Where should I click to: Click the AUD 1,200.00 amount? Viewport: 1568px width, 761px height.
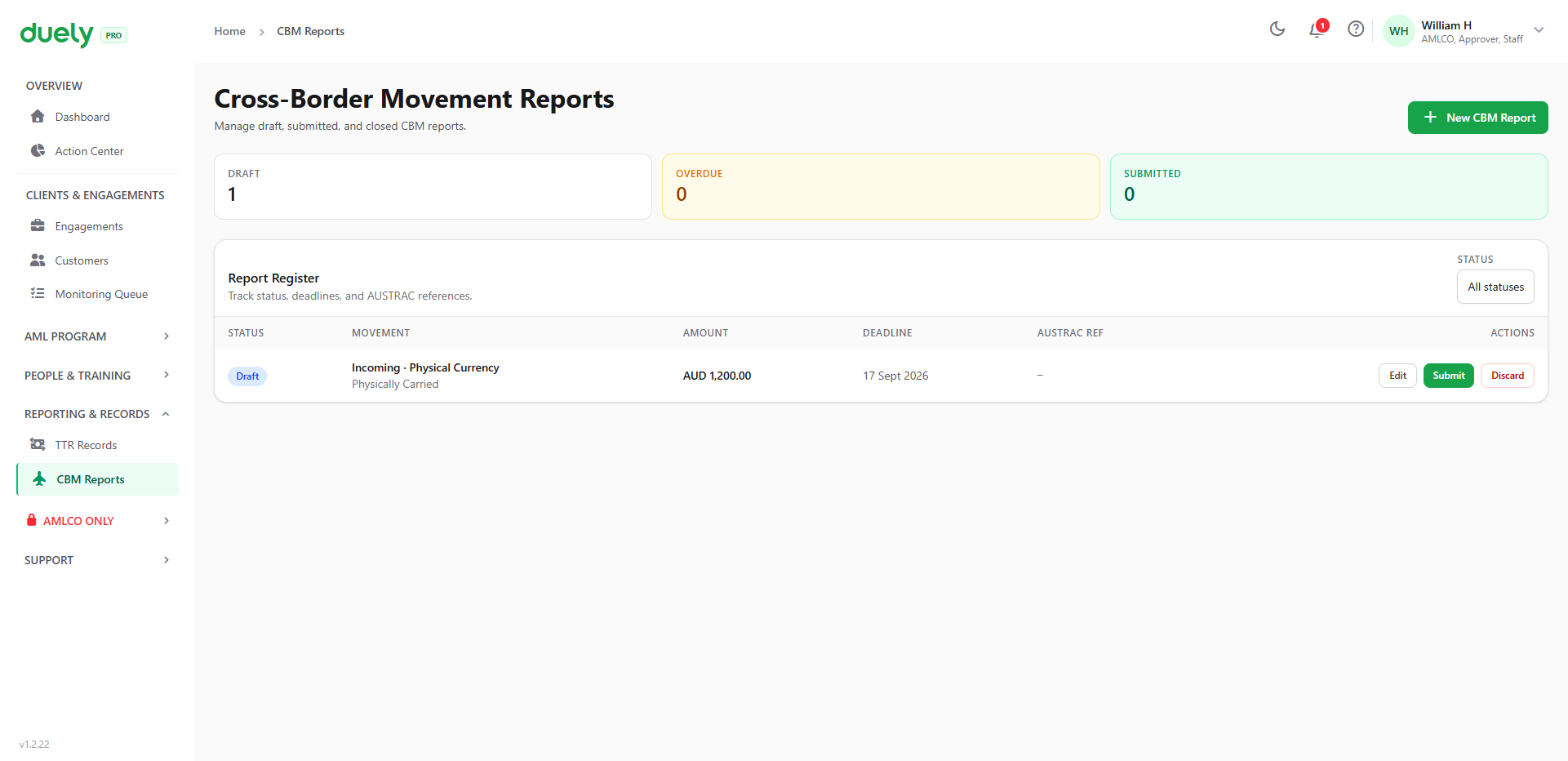point(717,376)
